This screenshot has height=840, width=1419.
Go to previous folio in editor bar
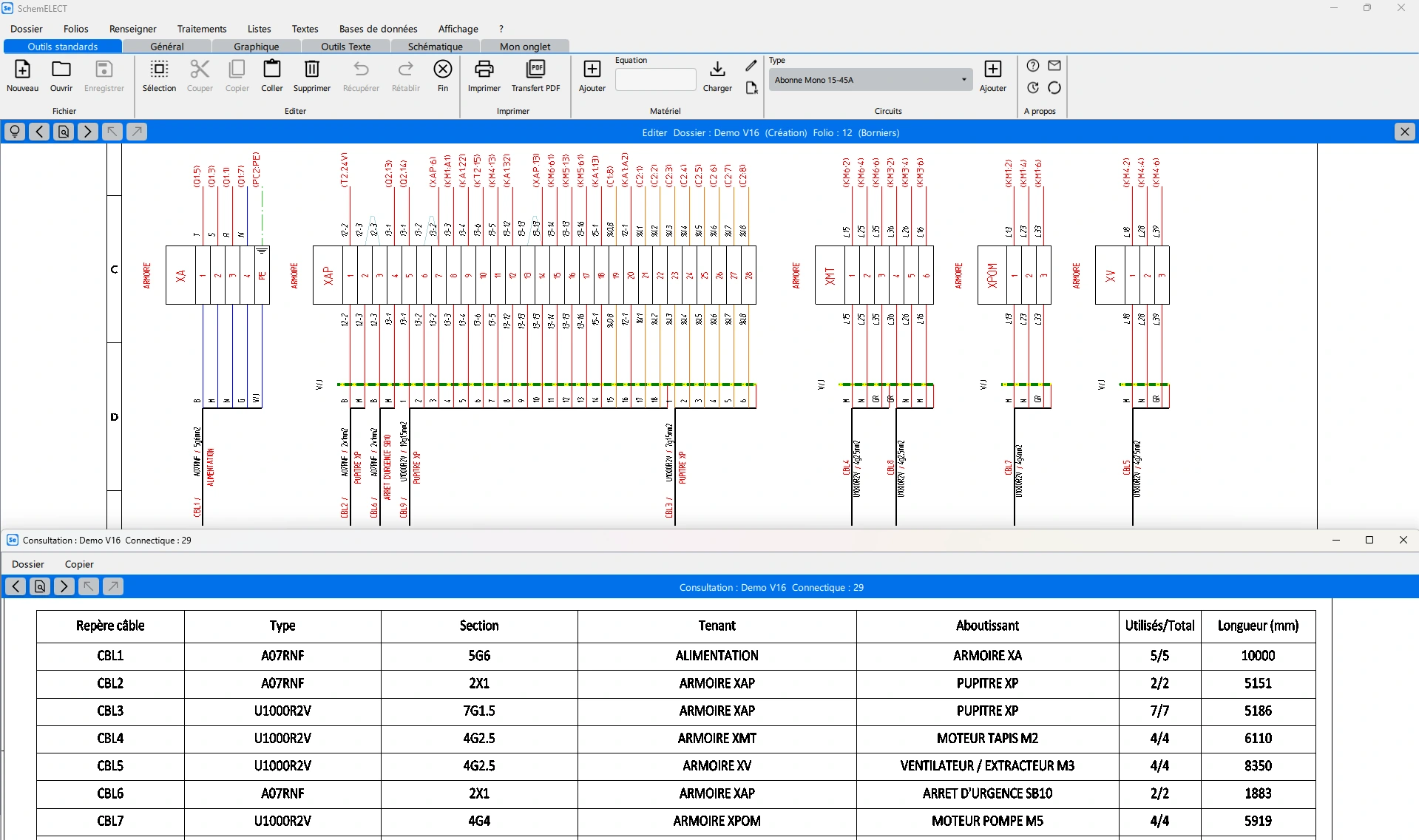39,132
